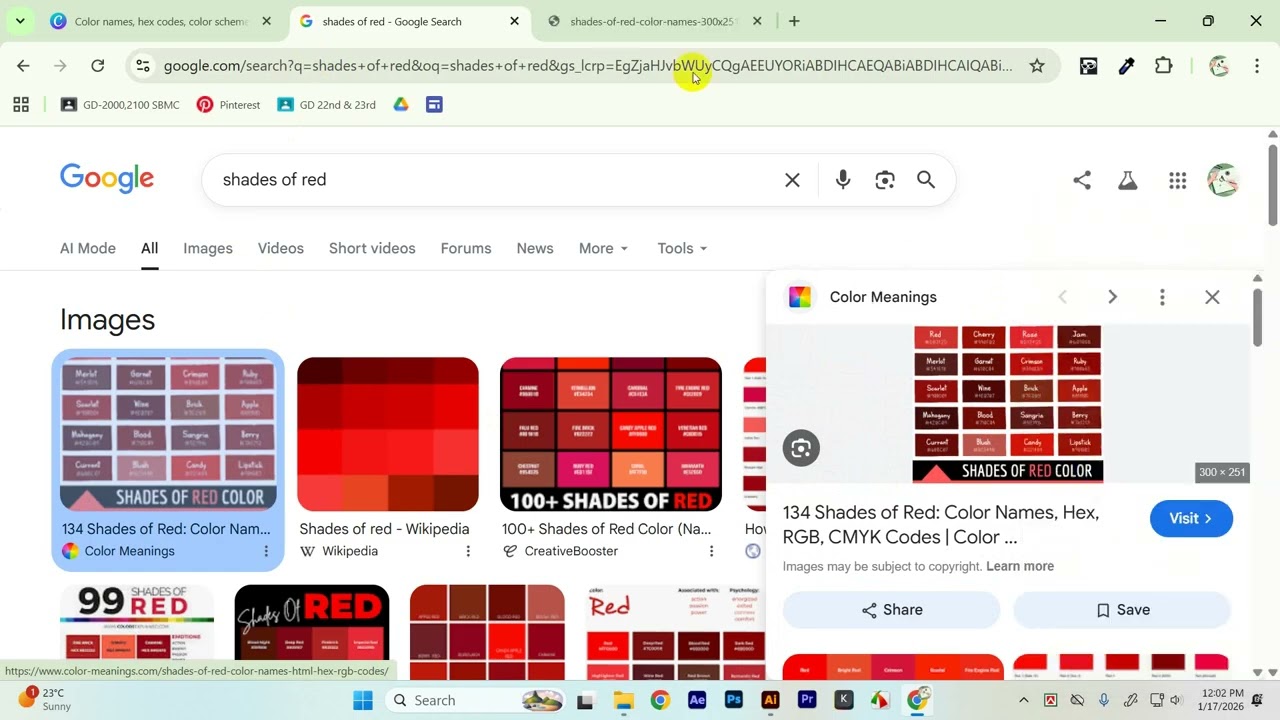
Task: Open Chrome's three-dot menu
Action: click(x=1257, y=66)
